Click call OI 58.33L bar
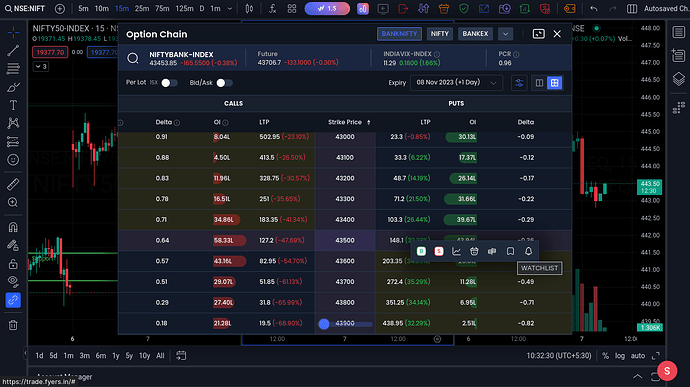The width and height of the screenshot is (690, 387). coord(229,240)
